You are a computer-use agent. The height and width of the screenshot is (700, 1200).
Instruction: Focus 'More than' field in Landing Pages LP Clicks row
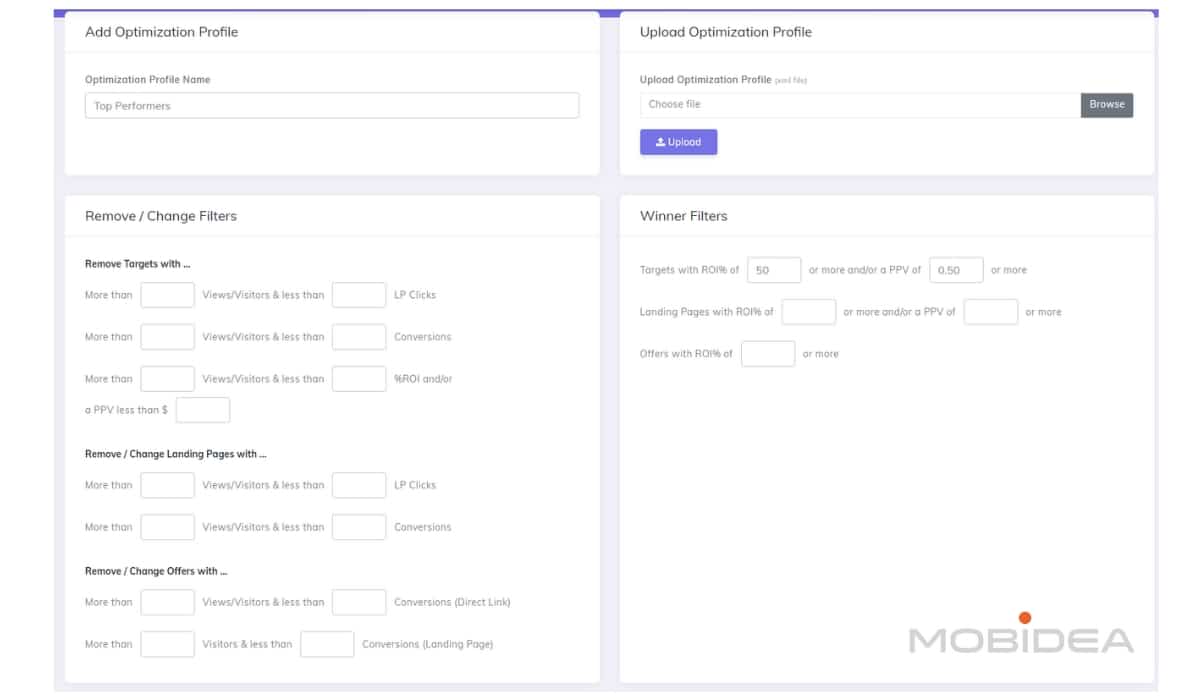pyautogui.click(x=168, y=485)
